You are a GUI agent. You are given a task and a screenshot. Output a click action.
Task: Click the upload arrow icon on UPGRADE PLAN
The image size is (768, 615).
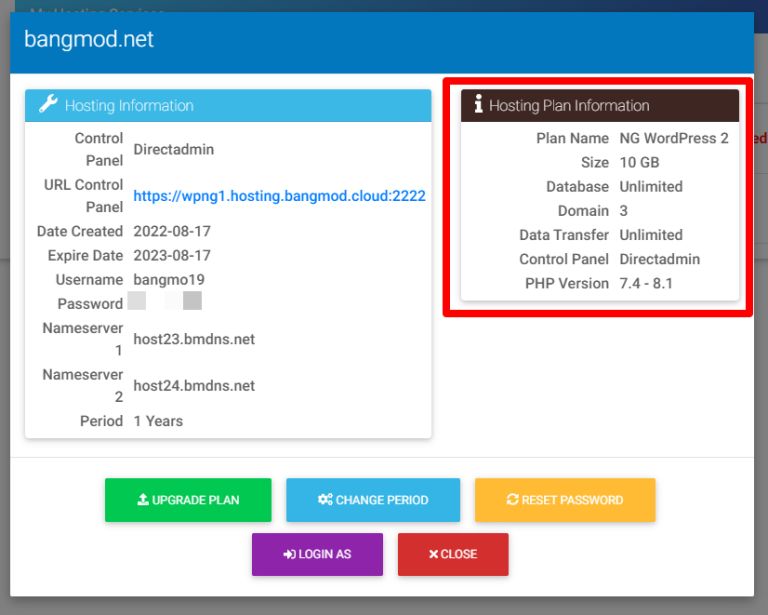[x=143, y=499]
